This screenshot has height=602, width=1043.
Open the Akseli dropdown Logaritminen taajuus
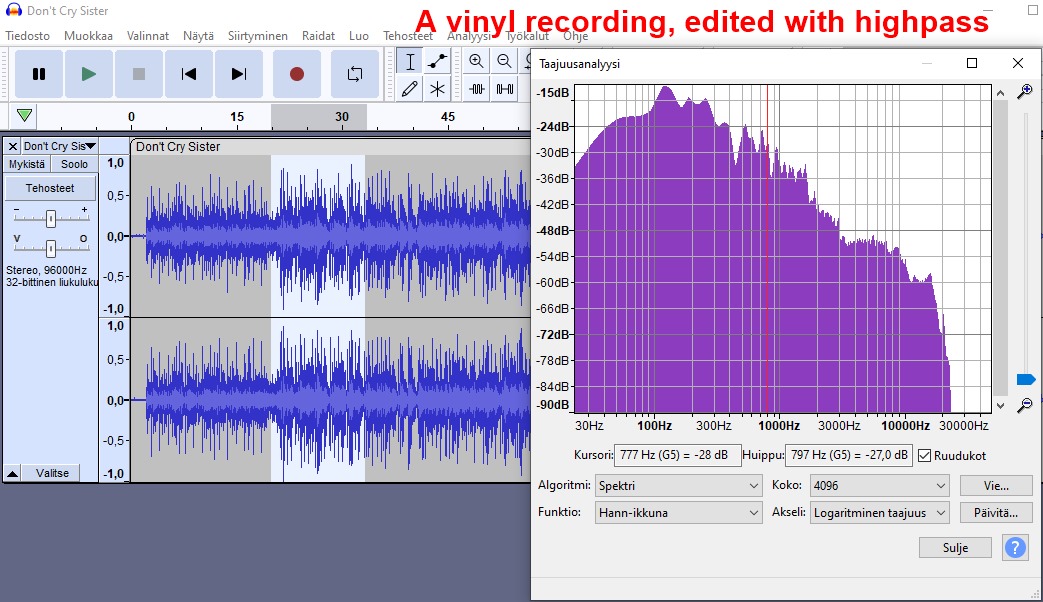(x=879, y=513)
